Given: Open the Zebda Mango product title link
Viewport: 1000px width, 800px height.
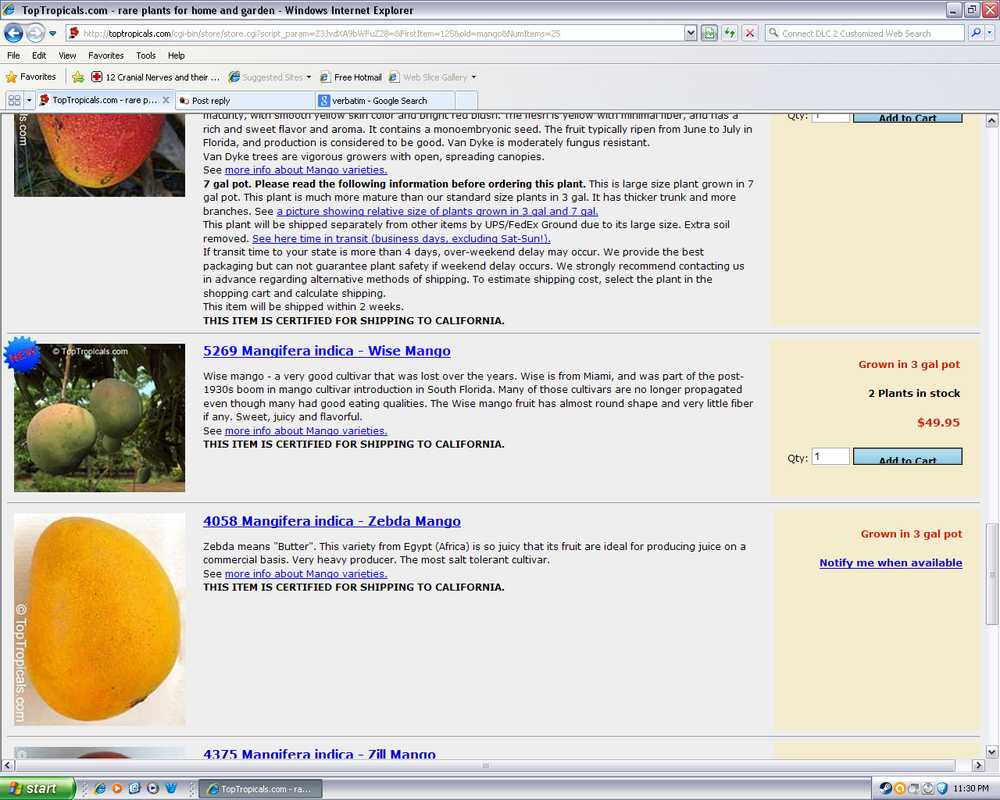Looking at the screenshot, I should (332, 521).
